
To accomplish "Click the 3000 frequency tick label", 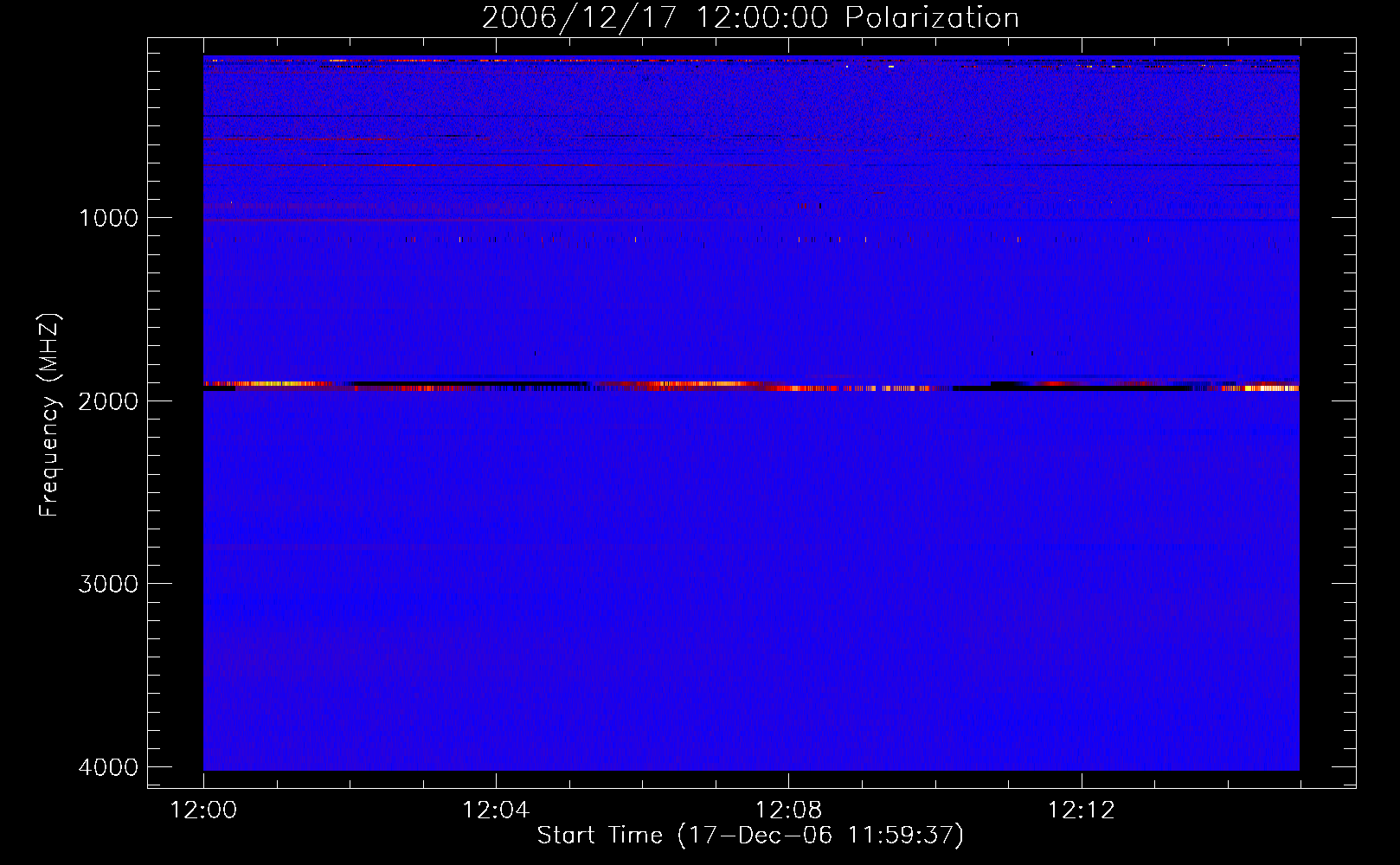I will (108, 584).
